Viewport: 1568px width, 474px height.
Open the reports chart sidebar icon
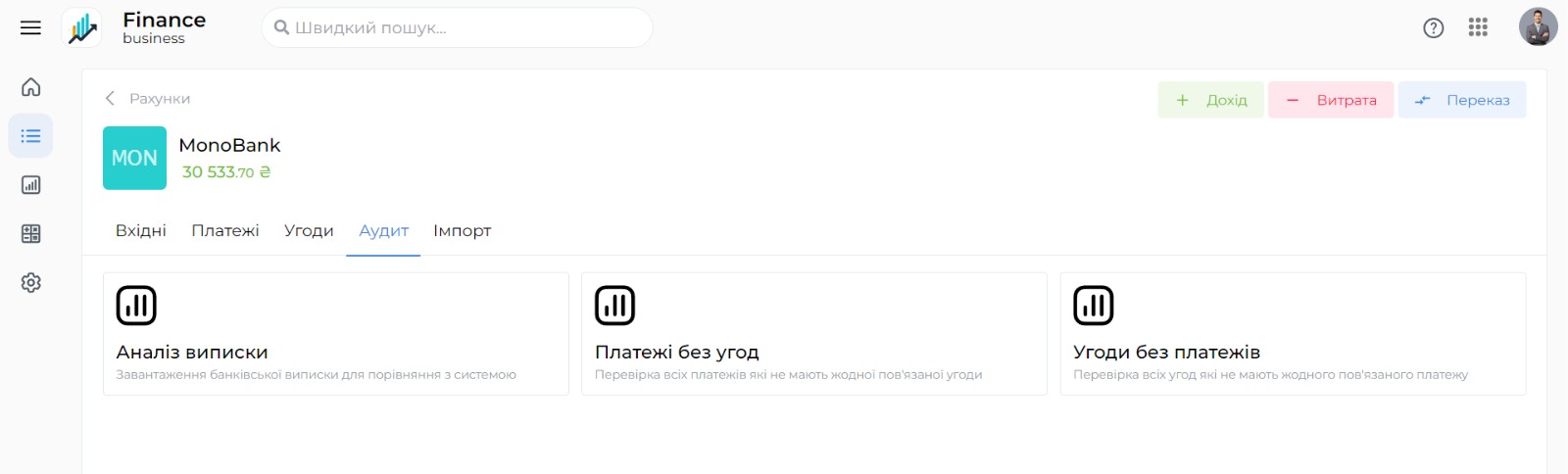tap(30, 185)
